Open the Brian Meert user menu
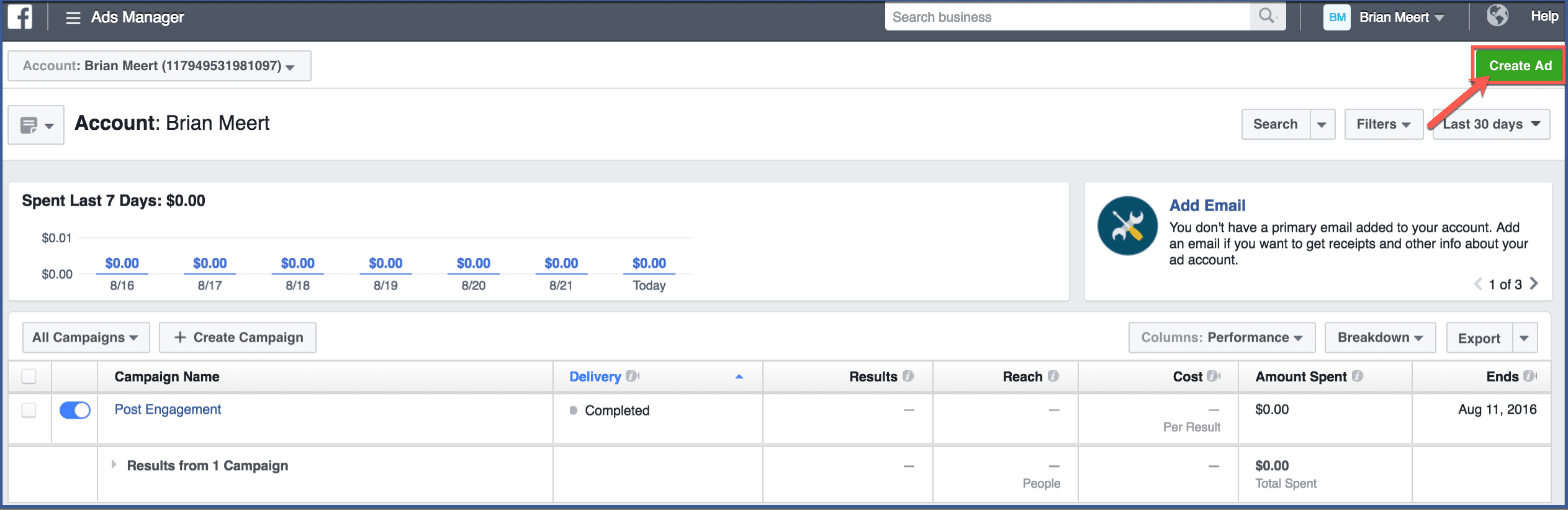 point(1402,17)
